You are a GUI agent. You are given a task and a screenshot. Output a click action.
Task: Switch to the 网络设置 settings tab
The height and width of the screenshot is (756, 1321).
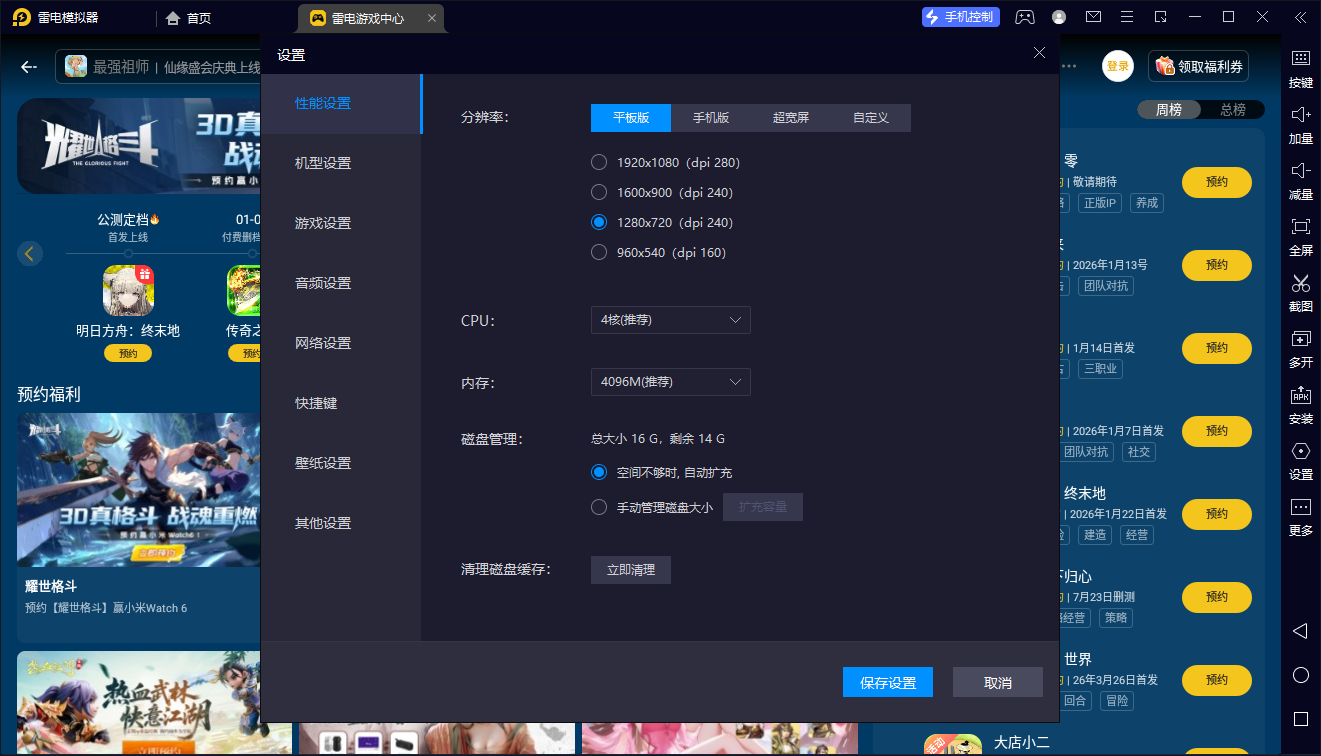click(341, 343)
